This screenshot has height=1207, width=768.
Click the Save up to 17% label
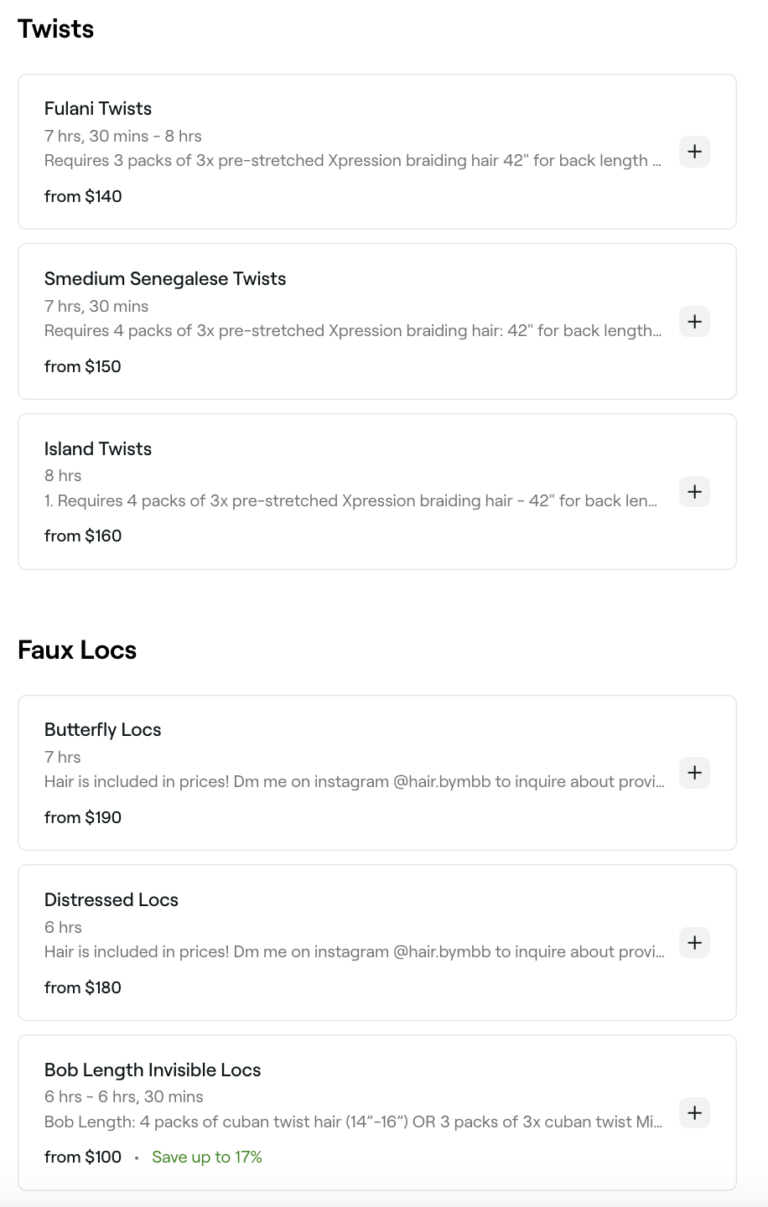[x=207, y=1157]
